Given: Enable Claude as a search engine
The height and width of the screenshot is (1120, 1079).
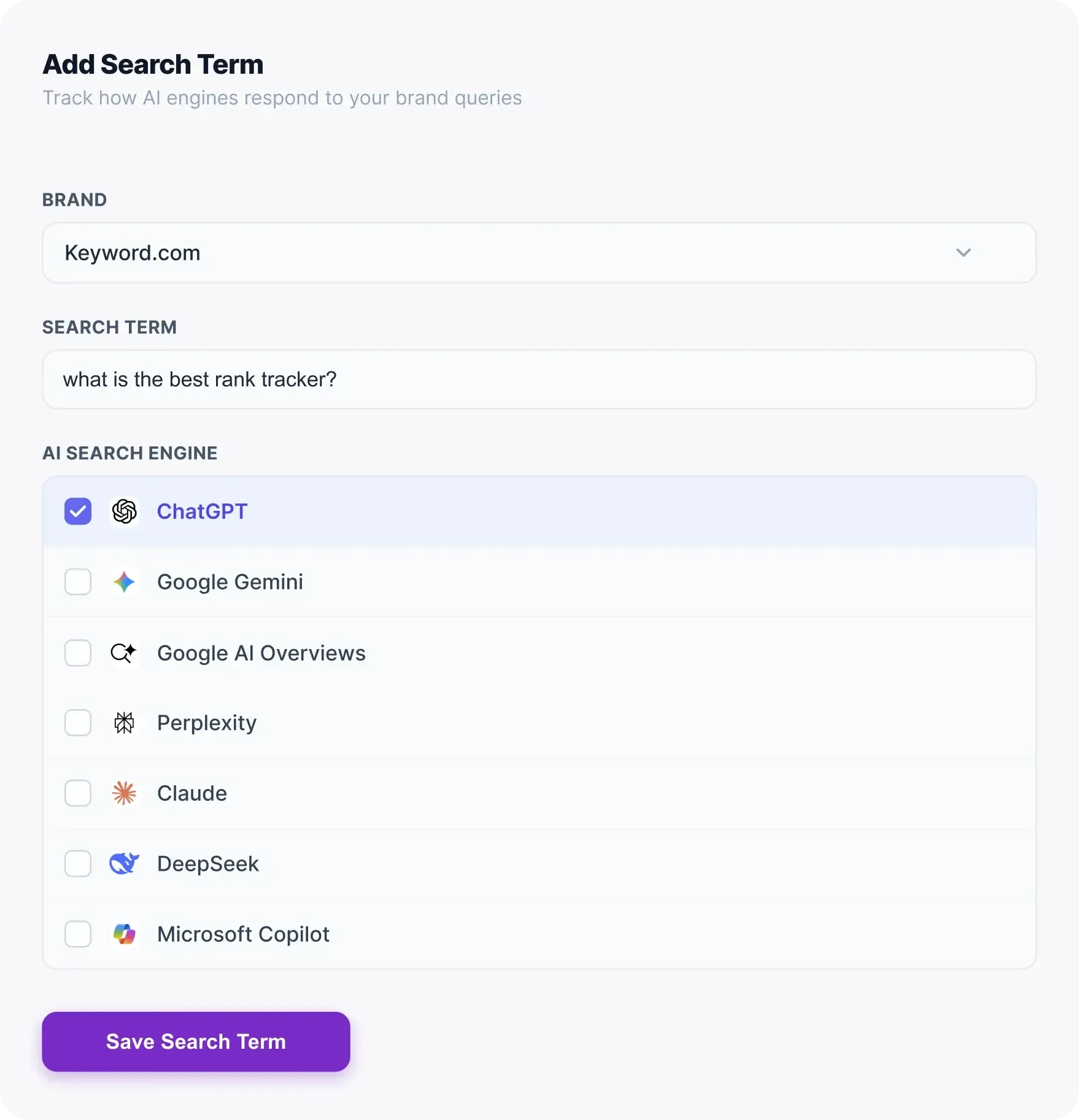Looking at the screenshot, I should (x=78, y=793).
